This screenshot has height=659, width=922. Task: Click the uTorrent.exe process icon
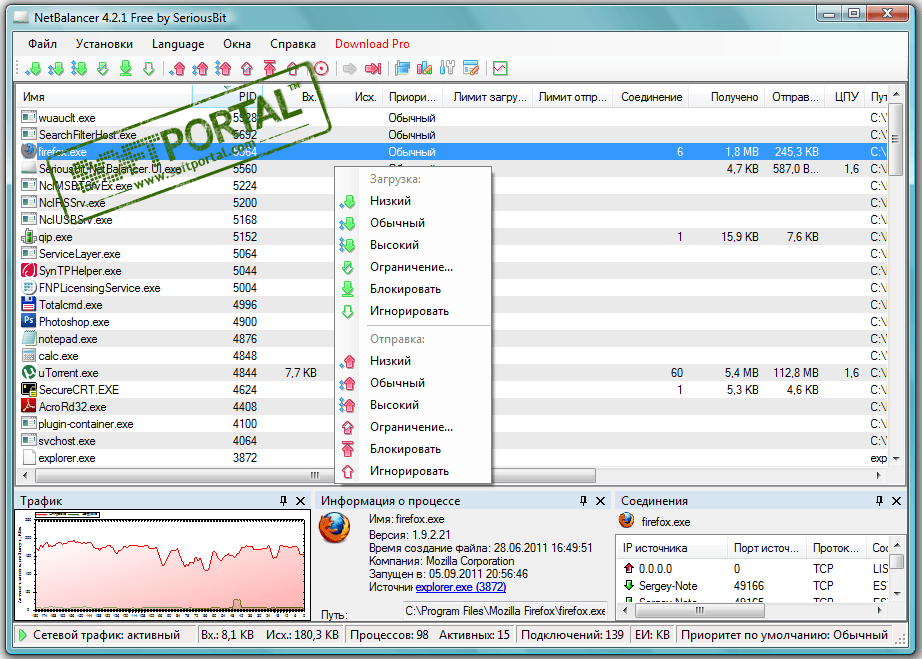[28, 373]
